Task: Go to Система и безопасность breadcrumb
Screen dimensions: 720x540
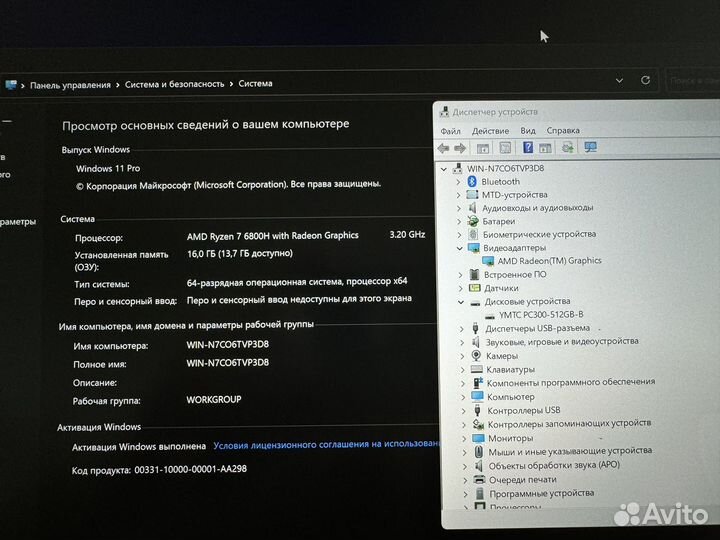Action: click(x=174, y=84)
